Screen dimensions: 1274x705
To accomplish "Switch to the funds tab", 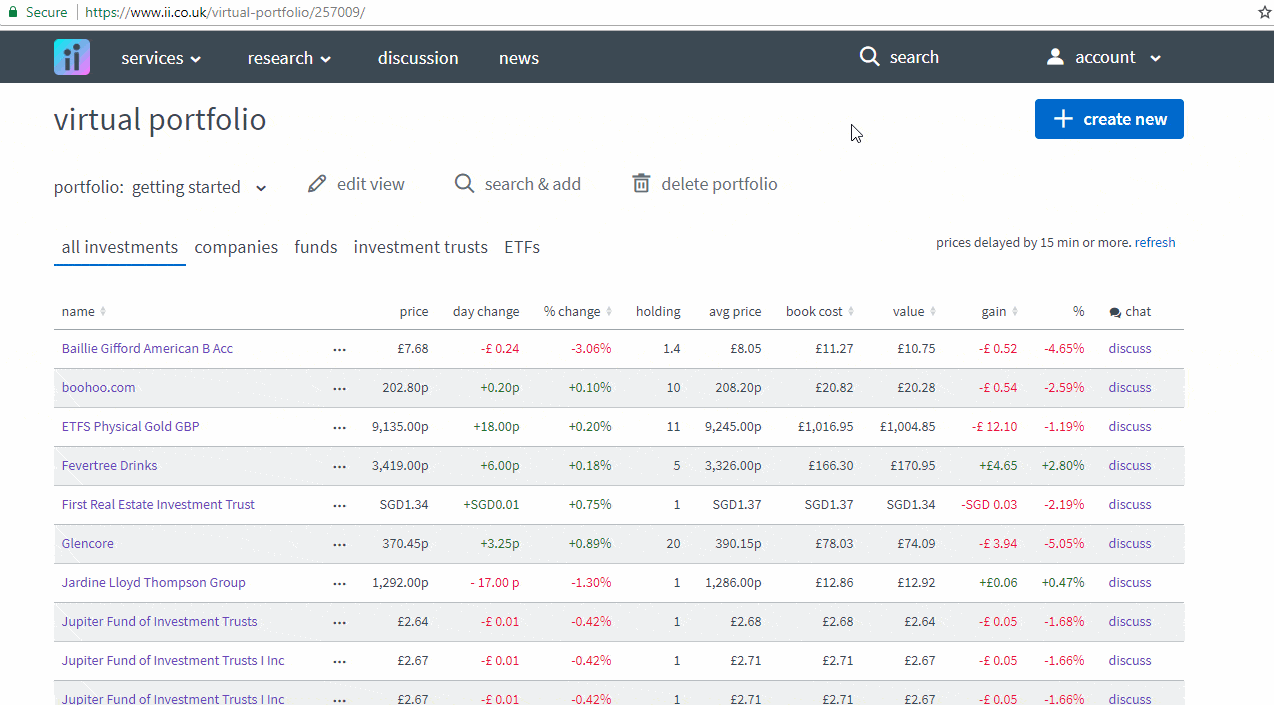I will tap(316, 247).
